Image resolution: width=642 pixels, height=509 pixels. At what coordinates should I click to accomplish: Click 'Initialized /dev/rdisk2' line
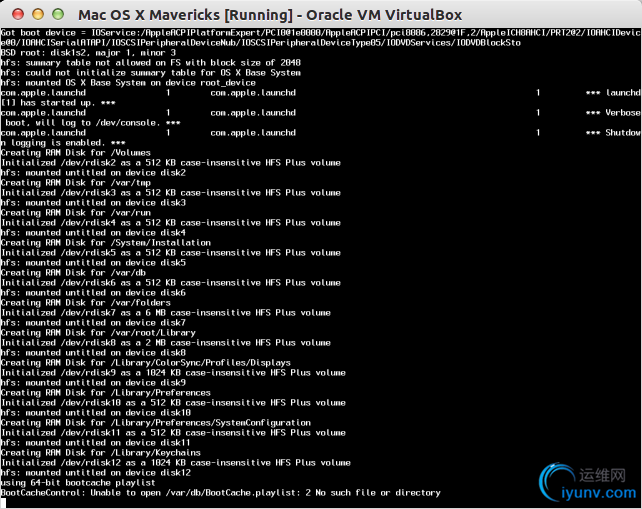click(x=171, y=163)
